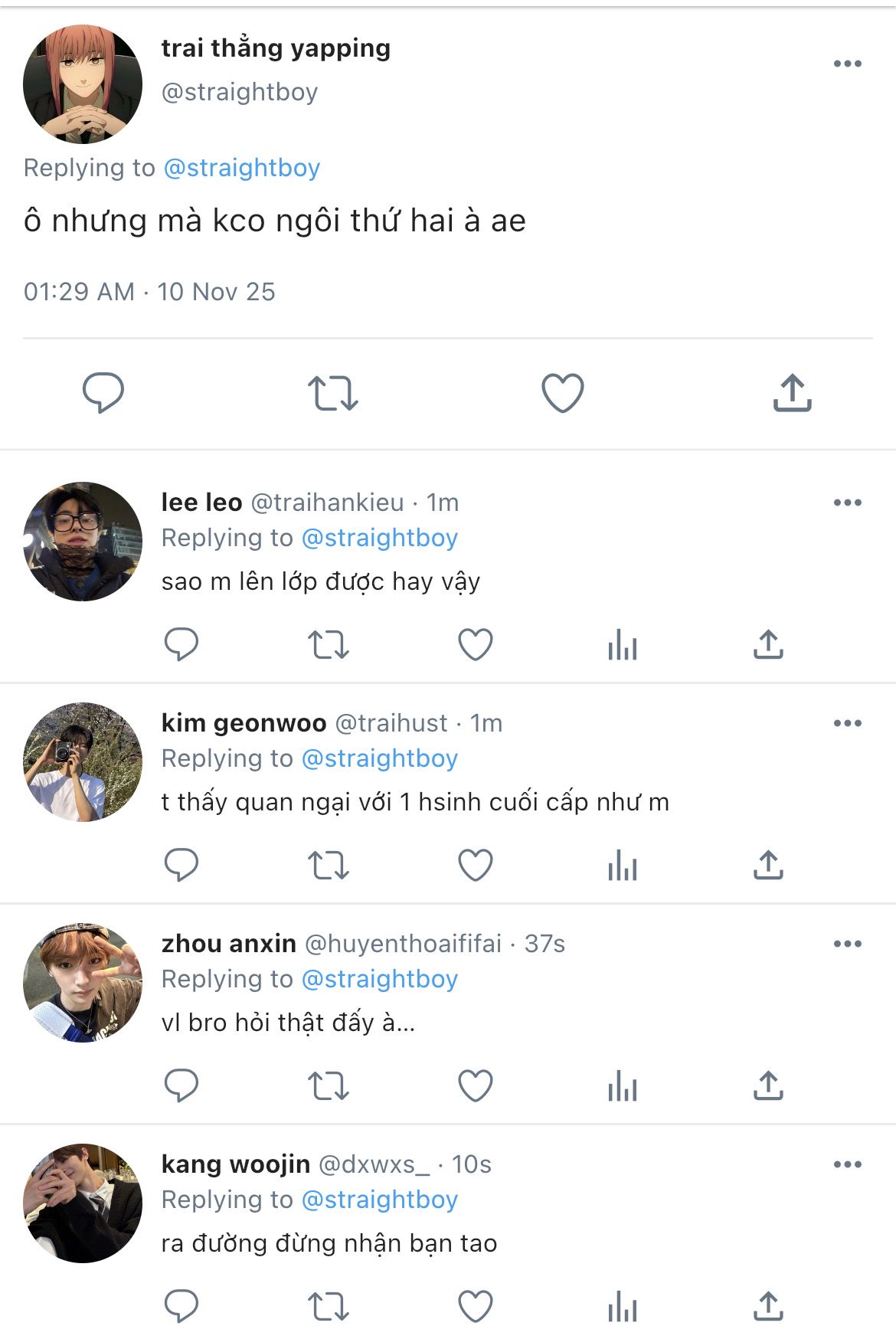Retweet kim geonwoo's reply

(329, 865)
